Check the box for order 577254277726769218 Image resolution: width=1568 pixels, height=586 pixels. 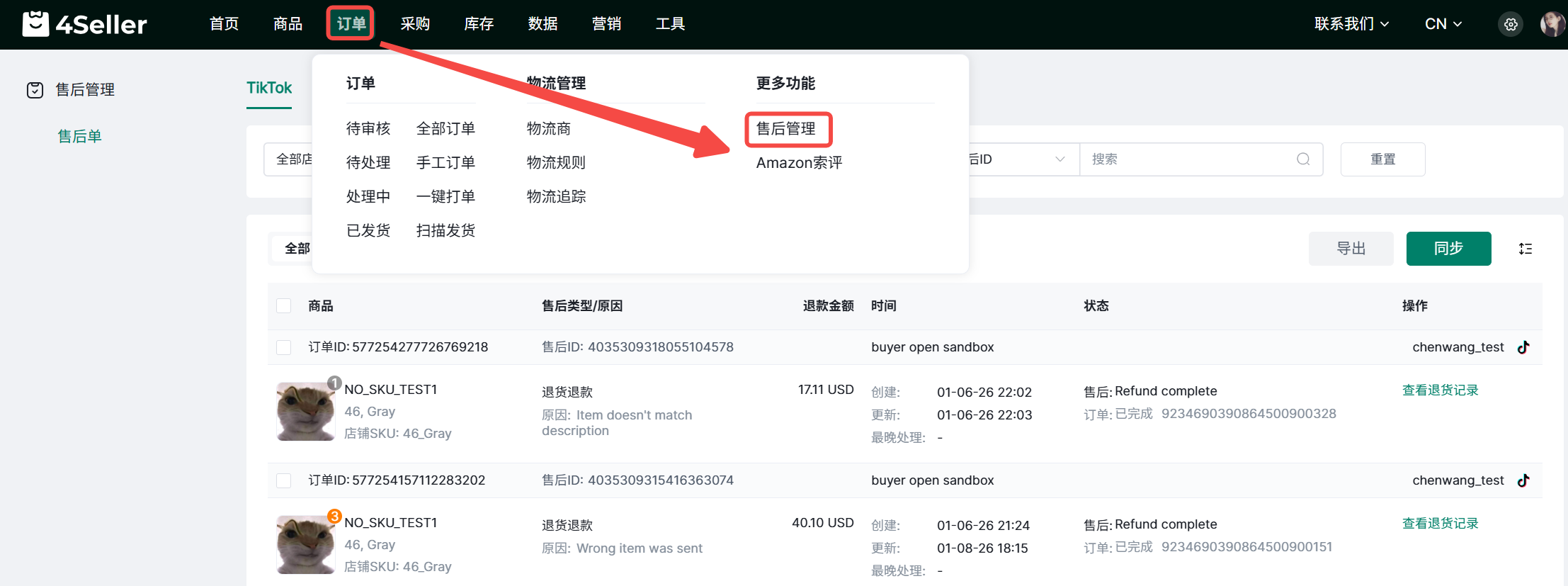pos(284,347)
